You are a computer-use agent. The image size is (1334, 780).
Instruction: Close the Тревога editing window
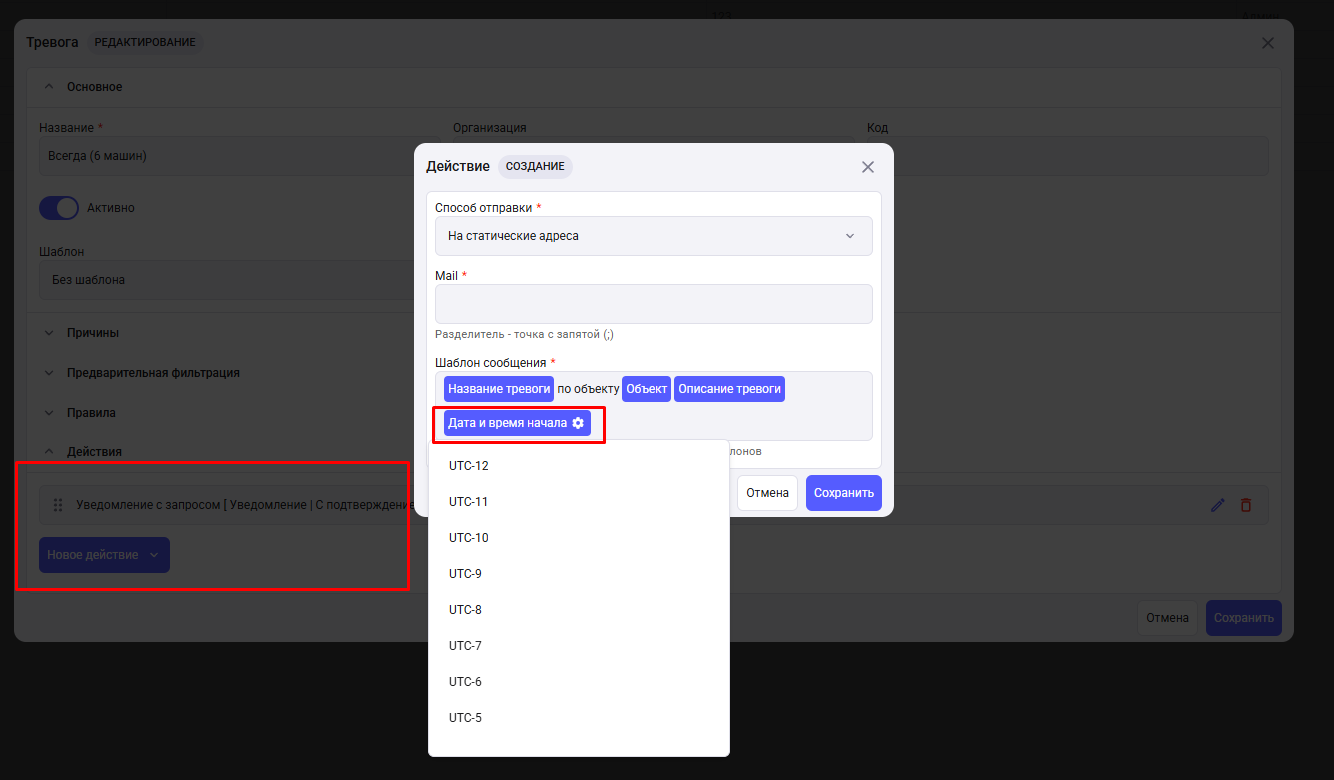click(1267, 43)
